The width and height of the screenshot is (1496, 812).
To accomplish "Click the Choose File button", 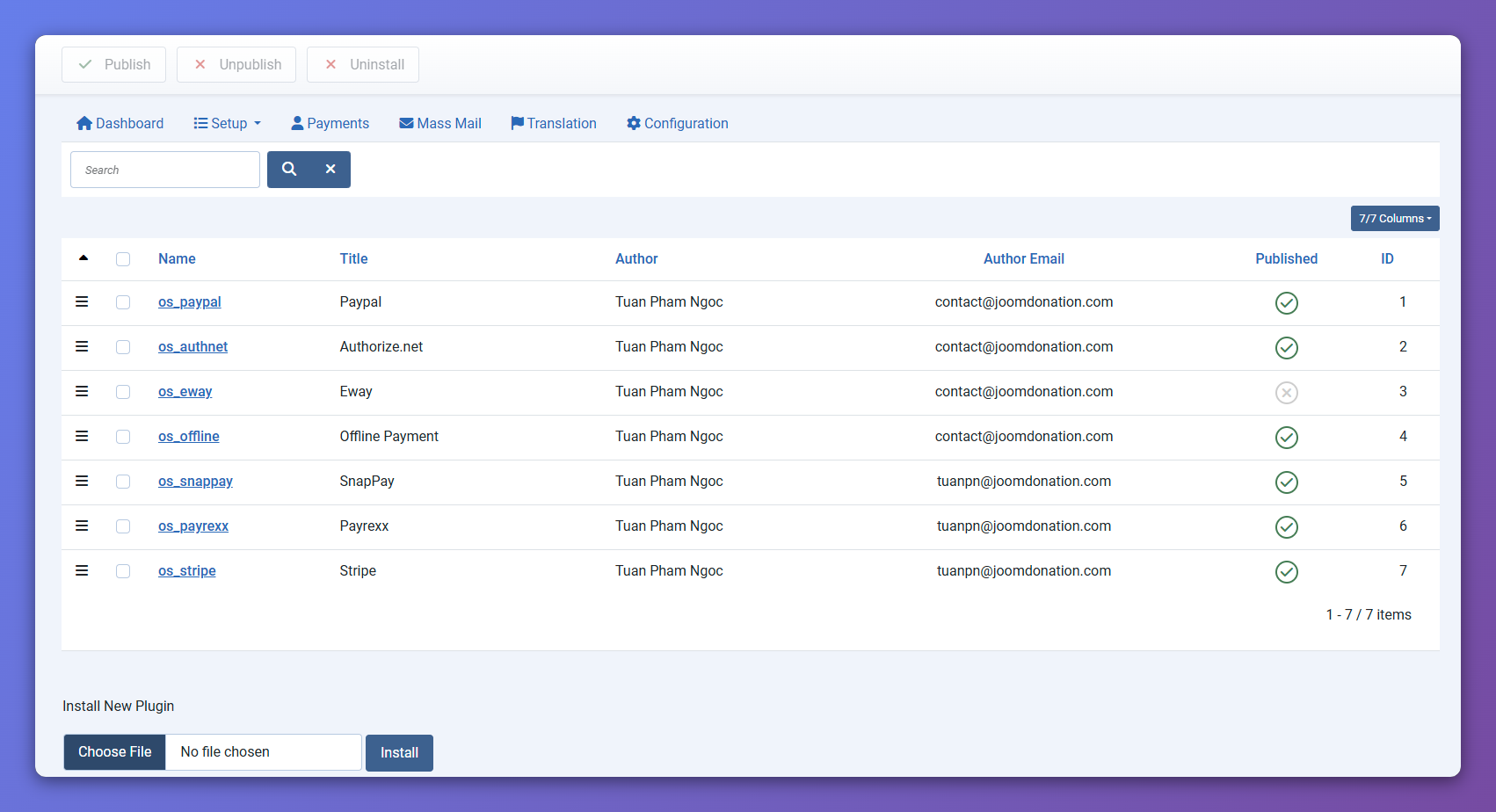I will [x=115, y=752].
